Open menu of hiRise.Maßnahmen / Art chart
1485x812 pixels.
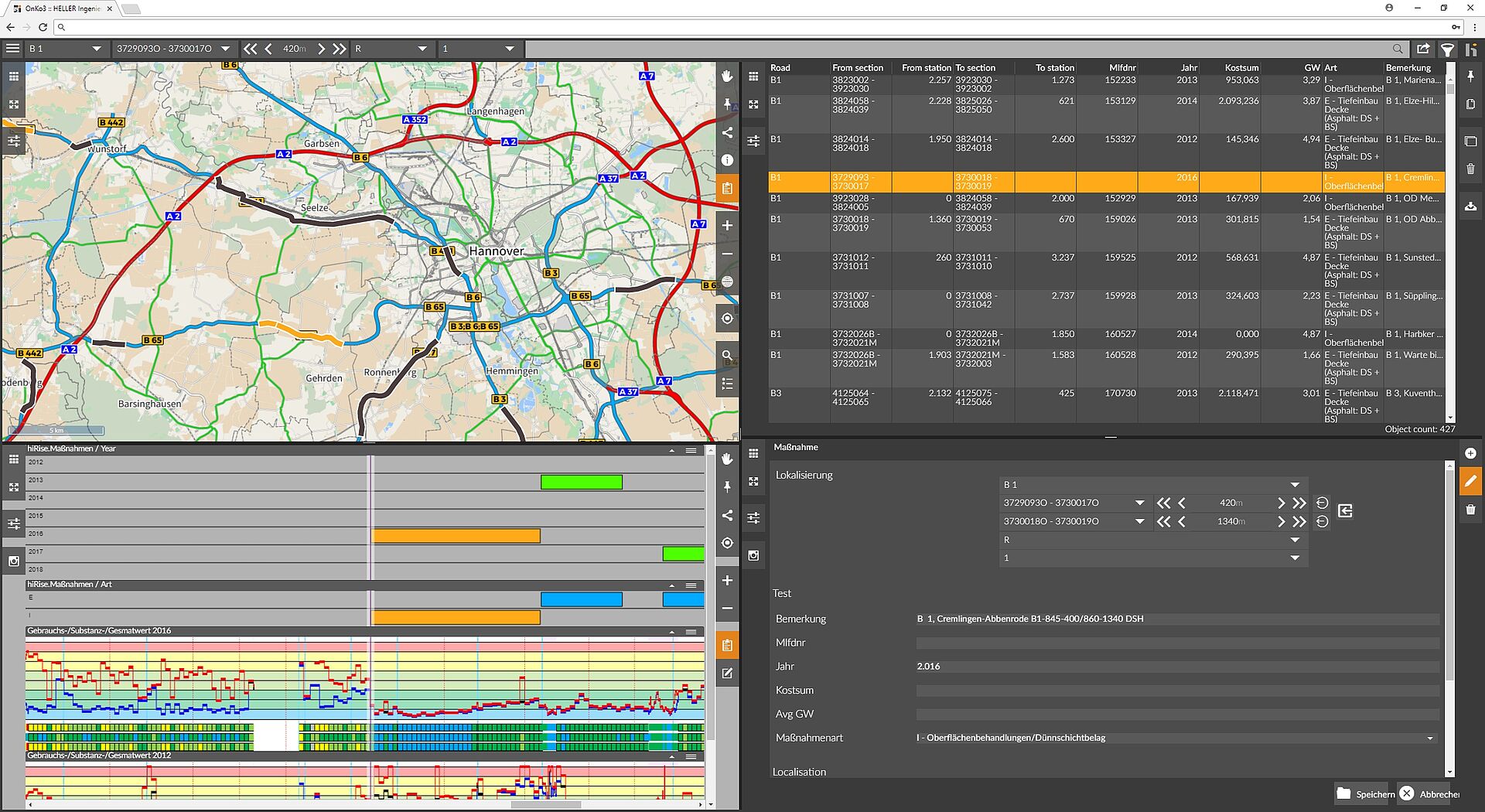691,585
